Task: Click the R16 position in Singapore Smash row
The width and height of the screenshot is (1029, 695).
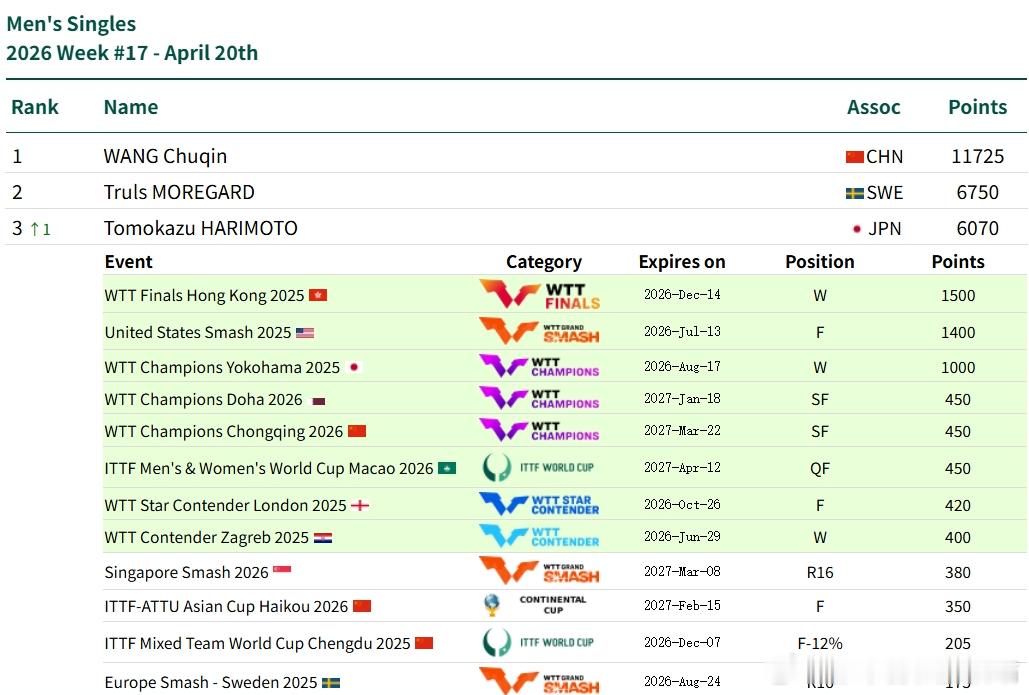Action: (x=820, y=572)
